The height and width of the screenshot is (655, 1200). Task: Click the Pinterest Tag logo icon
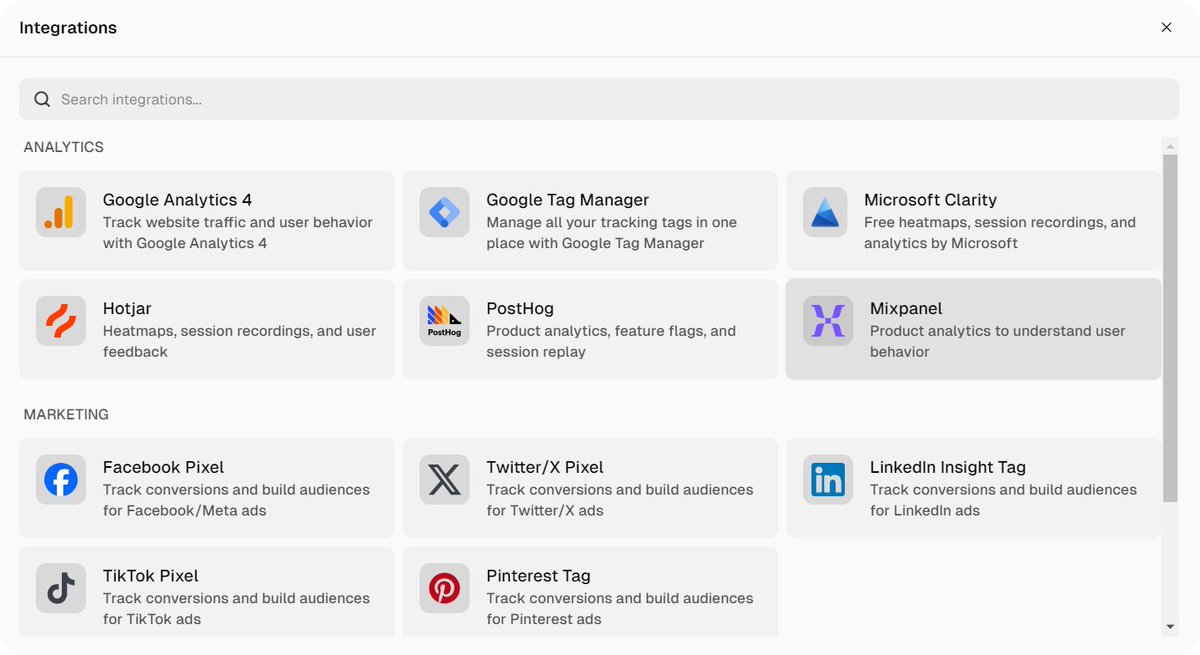click(x=444, y=588)
